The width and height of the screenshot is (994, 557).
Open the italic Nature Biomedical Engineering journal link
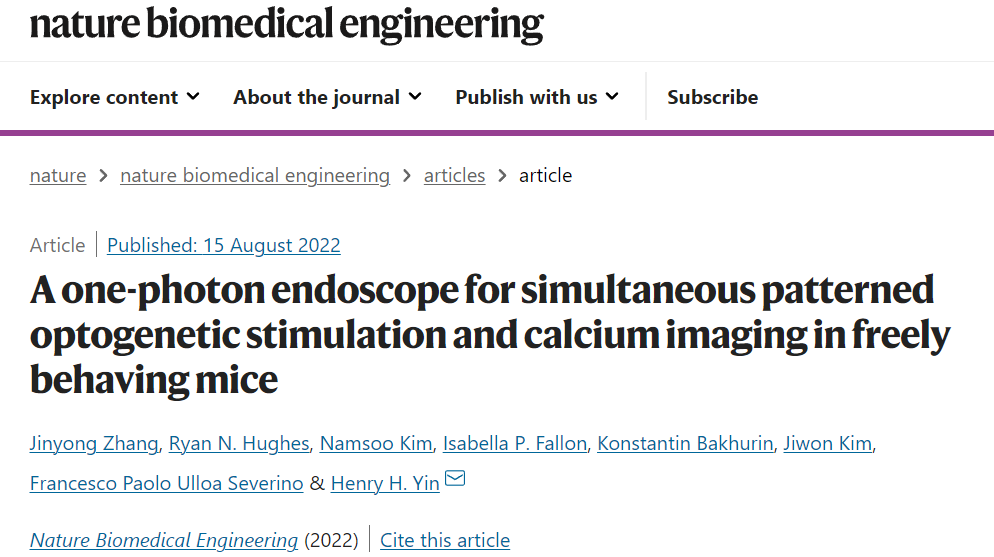(164, 541)
